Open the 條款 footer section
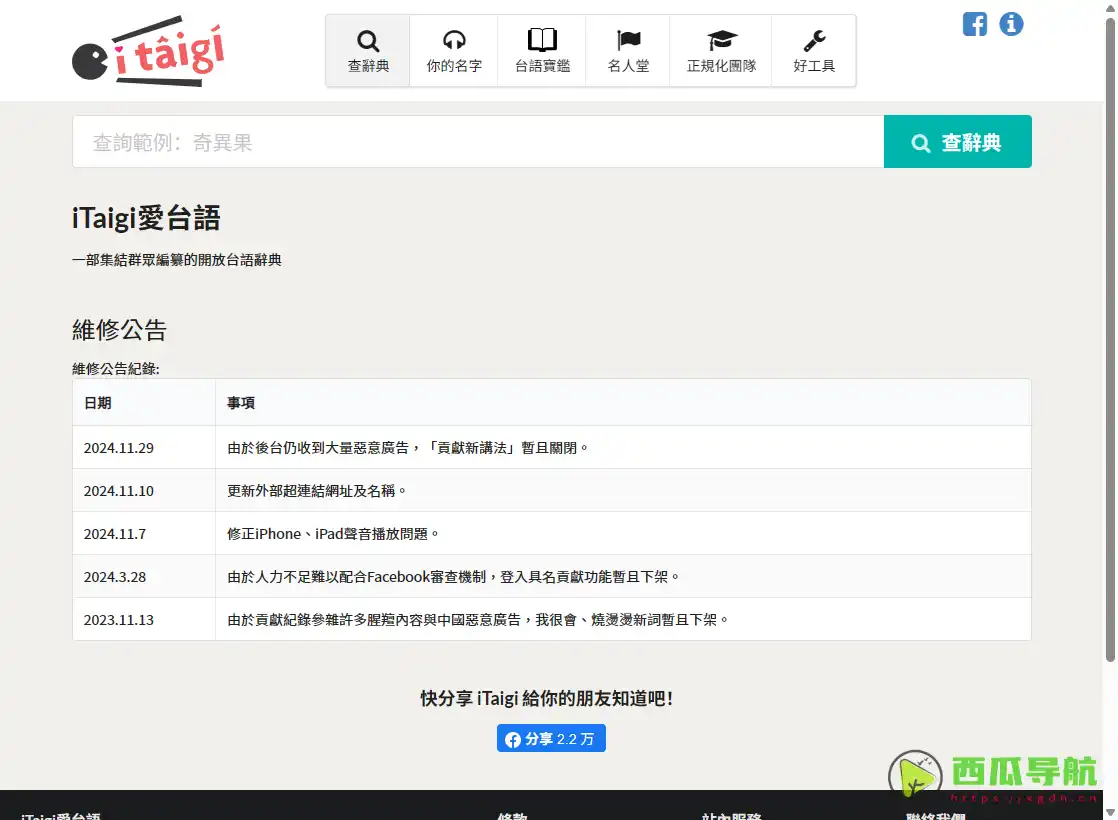The image size is (1118, 820). coord(513,817)
